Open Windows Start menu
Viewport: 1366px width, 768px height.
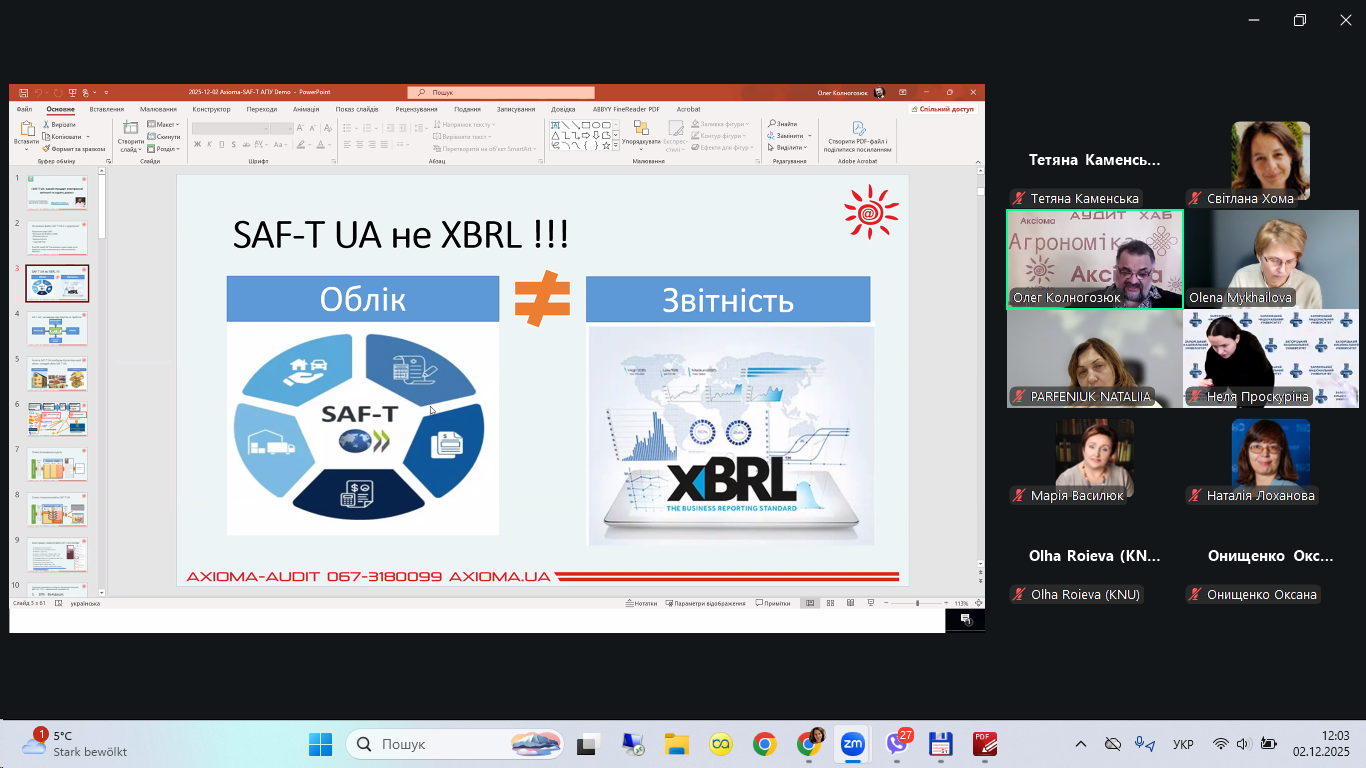point(320,744)
